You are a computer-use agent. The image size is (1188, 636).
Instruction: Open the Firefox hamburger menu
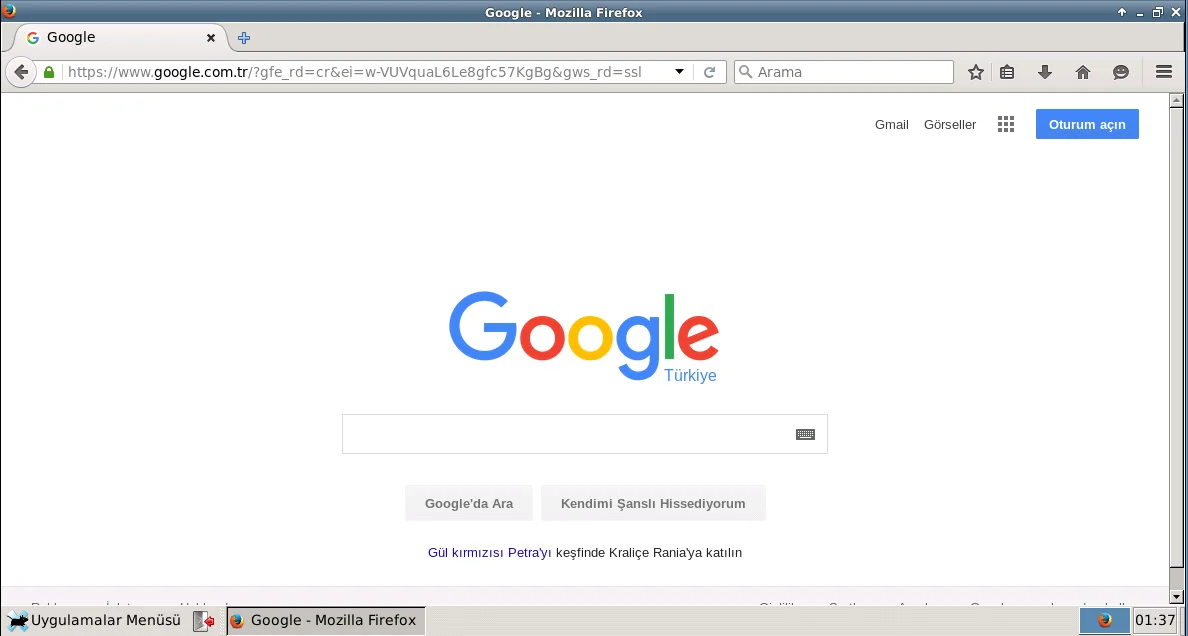(x=1163, y=72)
